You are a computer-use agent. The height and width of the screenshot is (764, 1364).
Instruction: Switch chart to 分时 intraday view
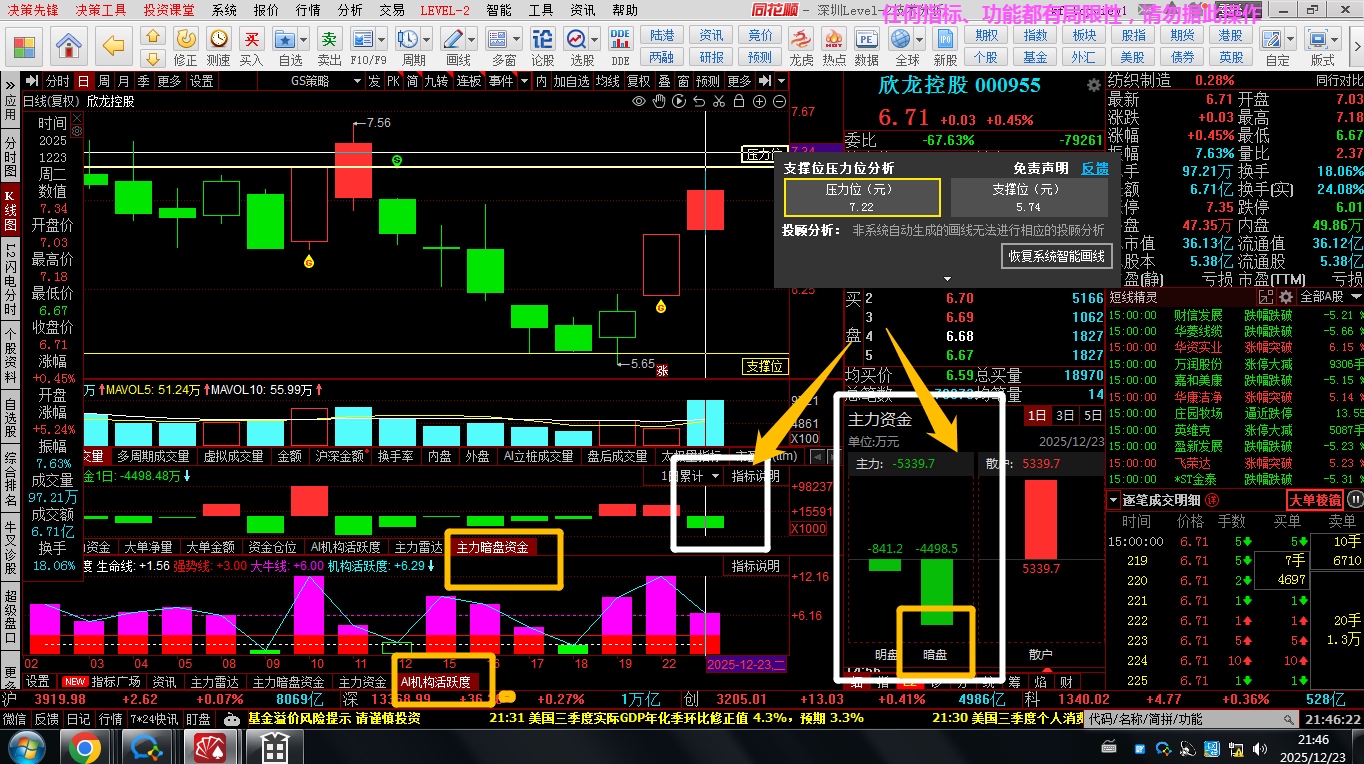pyautogui.click(x=57, y=81)
